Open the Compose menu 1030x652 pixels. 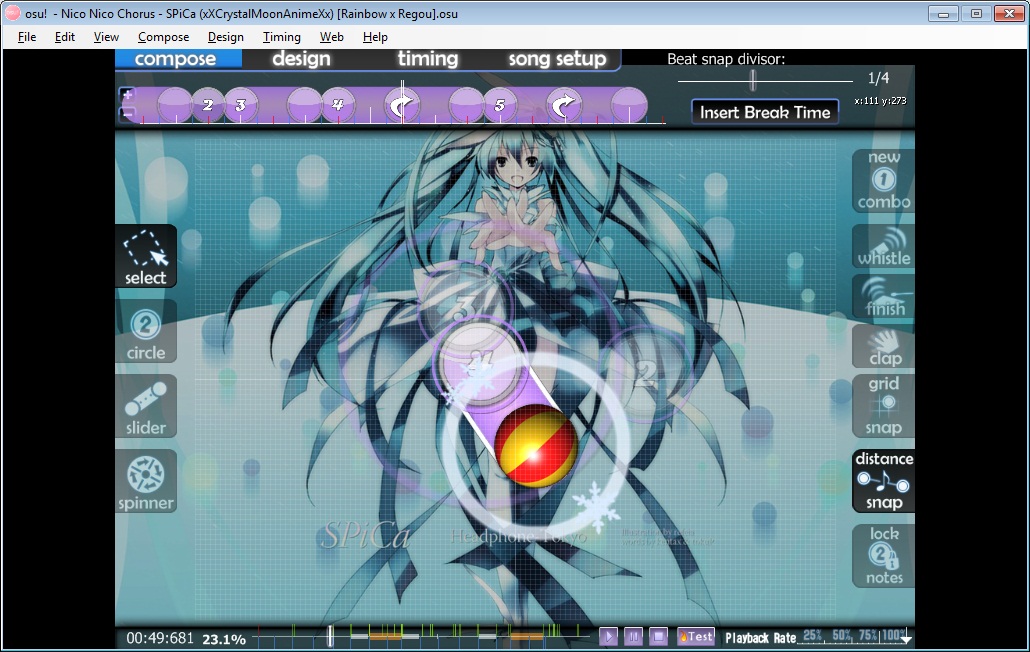coord(164,37)
